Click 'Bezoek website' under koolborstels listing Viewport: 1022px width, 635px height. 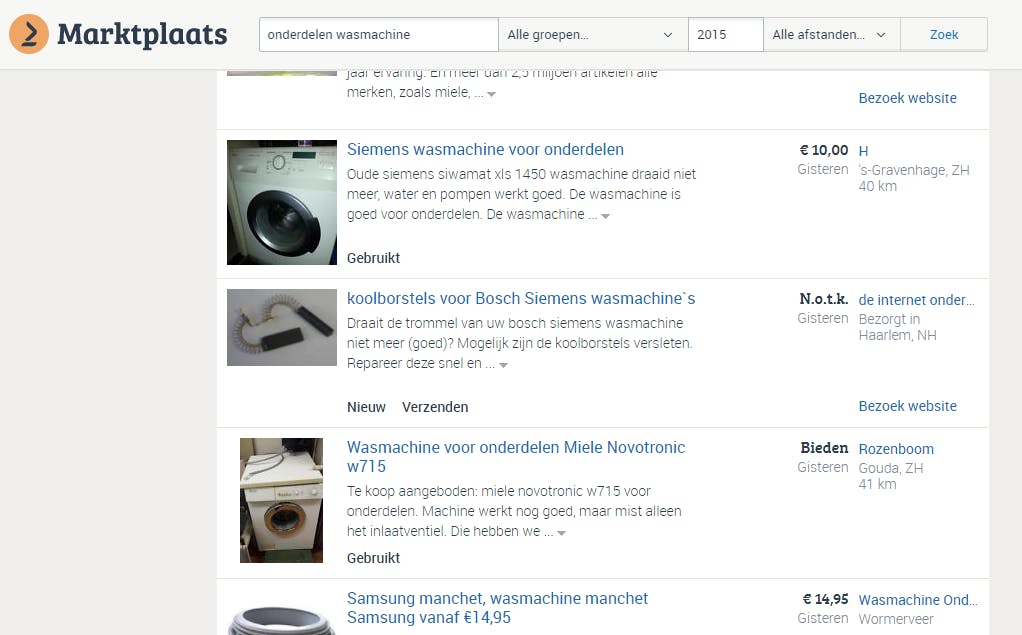tap(907, 406)
